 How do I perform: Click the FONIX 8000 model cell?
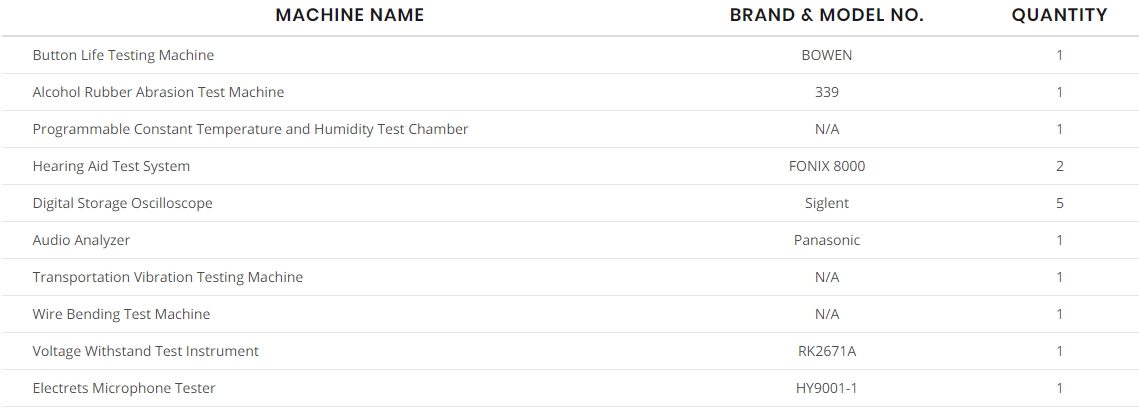(x=827, y=166)
